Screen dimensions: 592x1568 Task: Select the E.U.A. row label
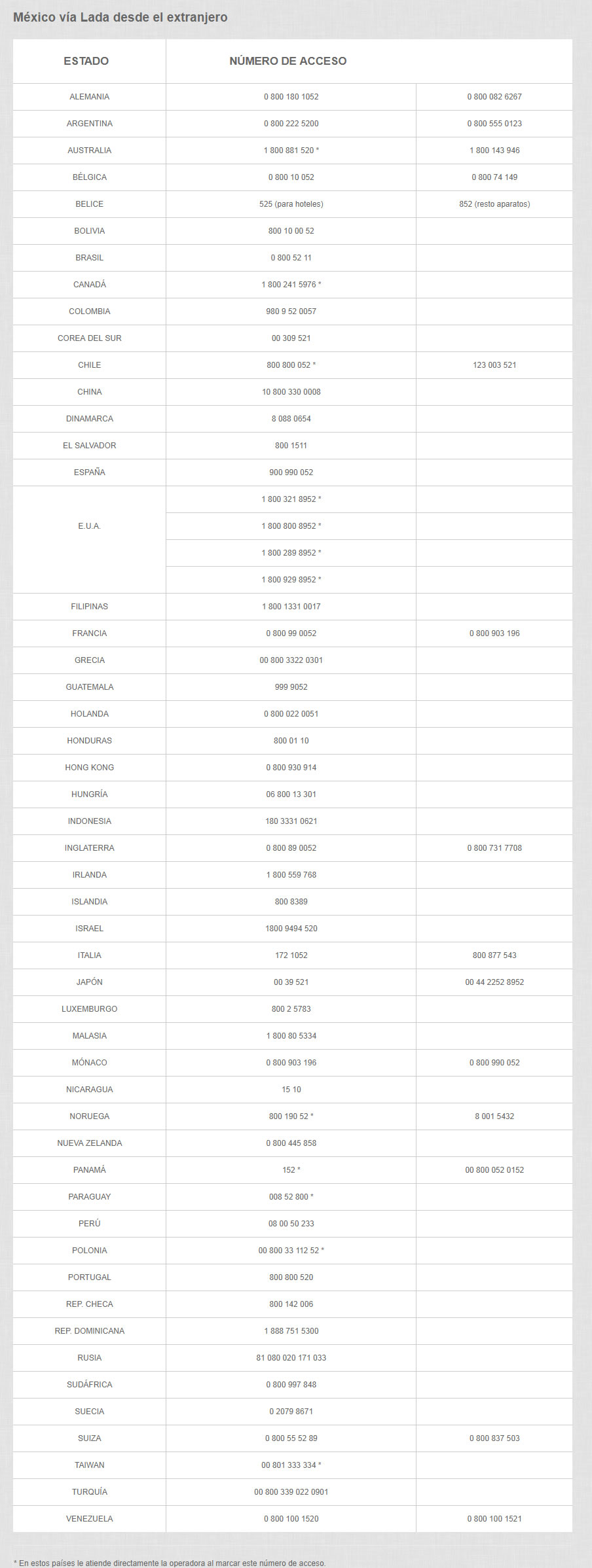pyautogui.click(x=90, y=526)
